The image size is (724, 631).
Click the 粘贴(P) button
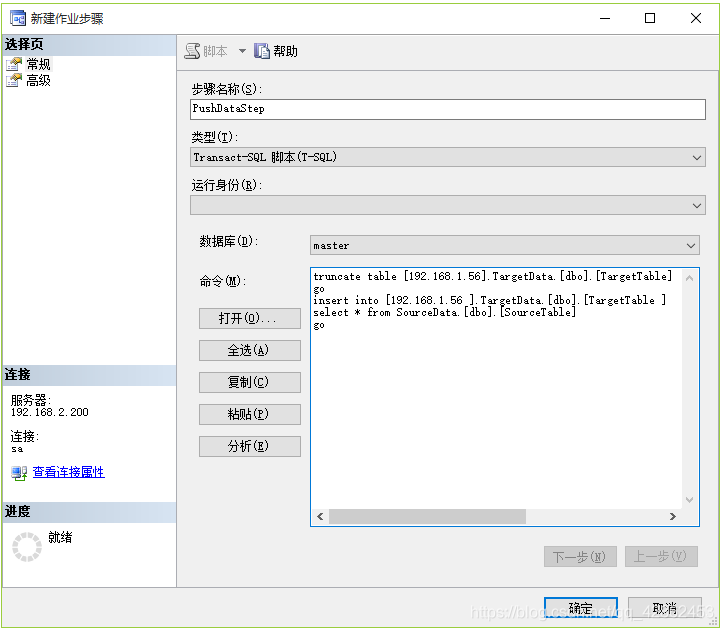[250, 414]
